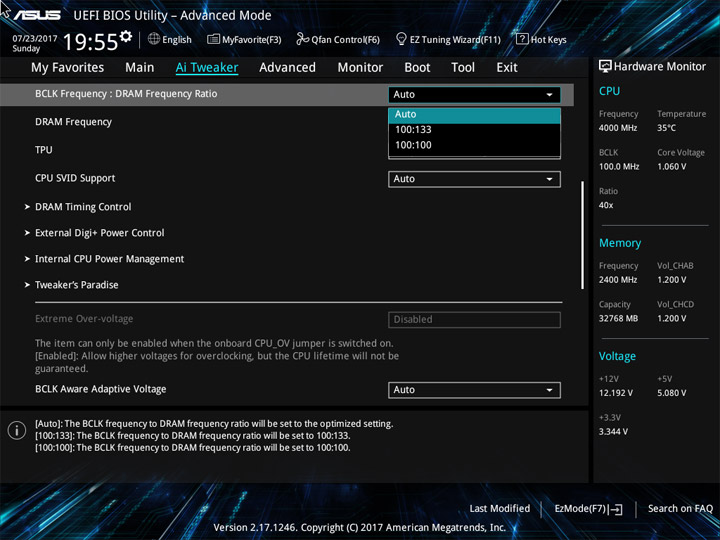
Task: Switch to My Favorites tab
Action: point(68,68)
